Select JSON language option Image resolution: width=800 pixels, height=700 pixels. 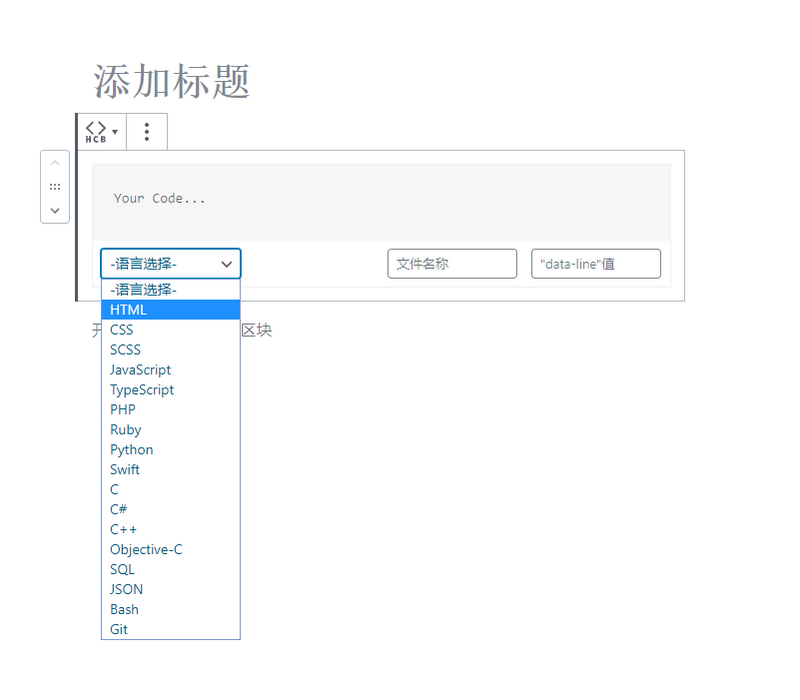coord(171,589)
